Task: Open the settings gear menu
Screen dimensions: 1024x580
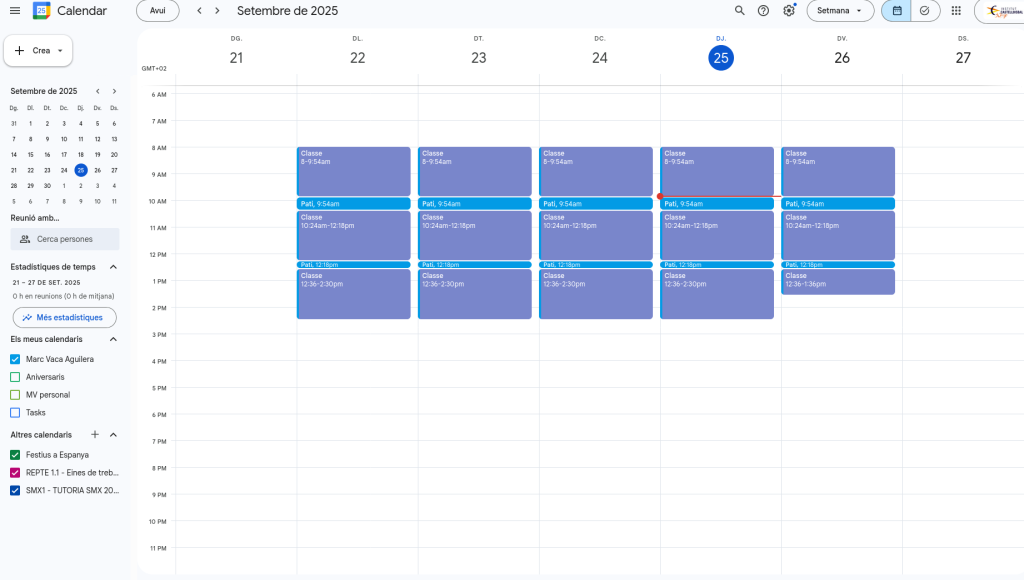Action: pos(789,11)
